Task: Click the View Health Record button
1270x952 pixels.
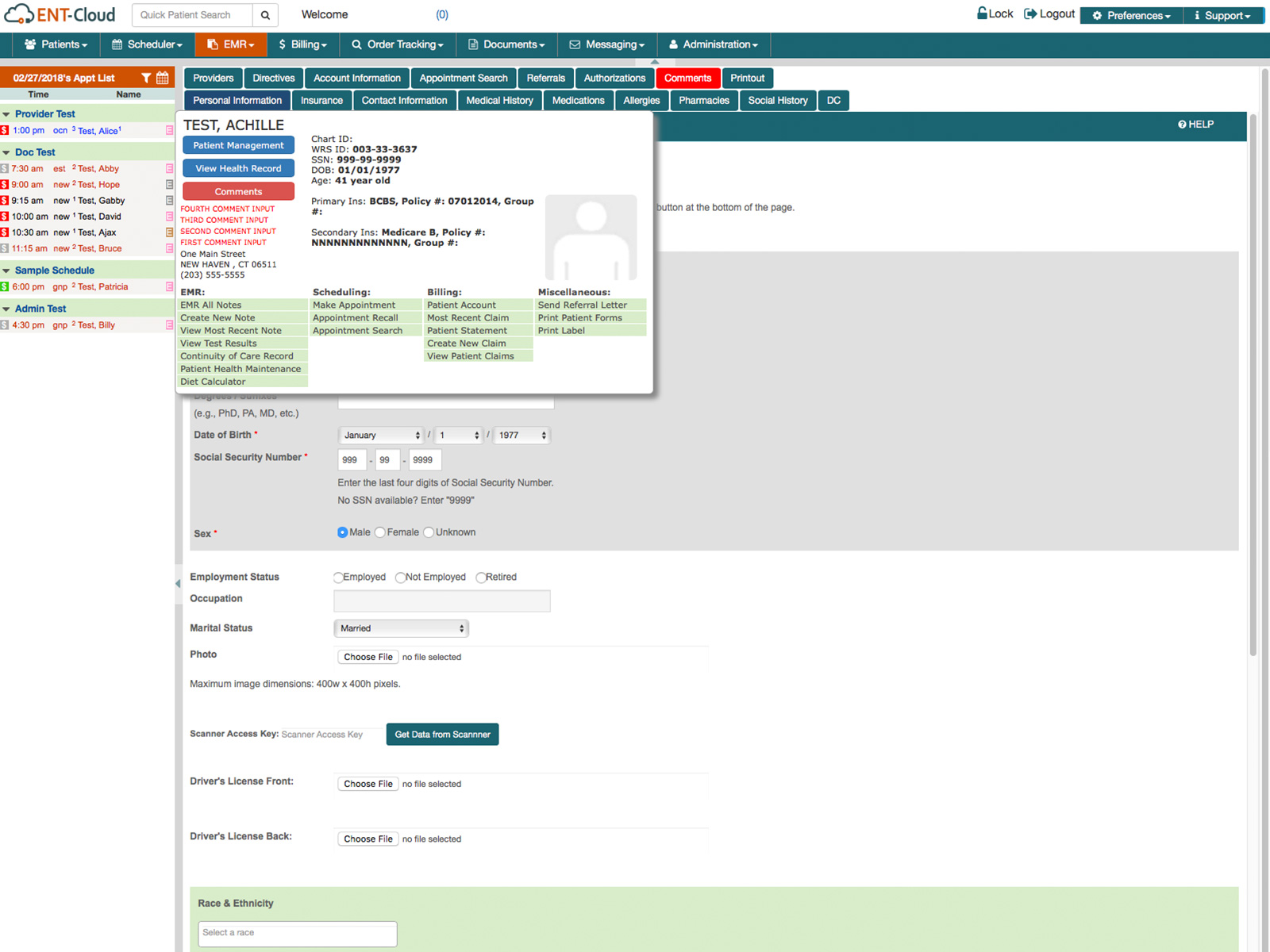Action: (238, 167)
